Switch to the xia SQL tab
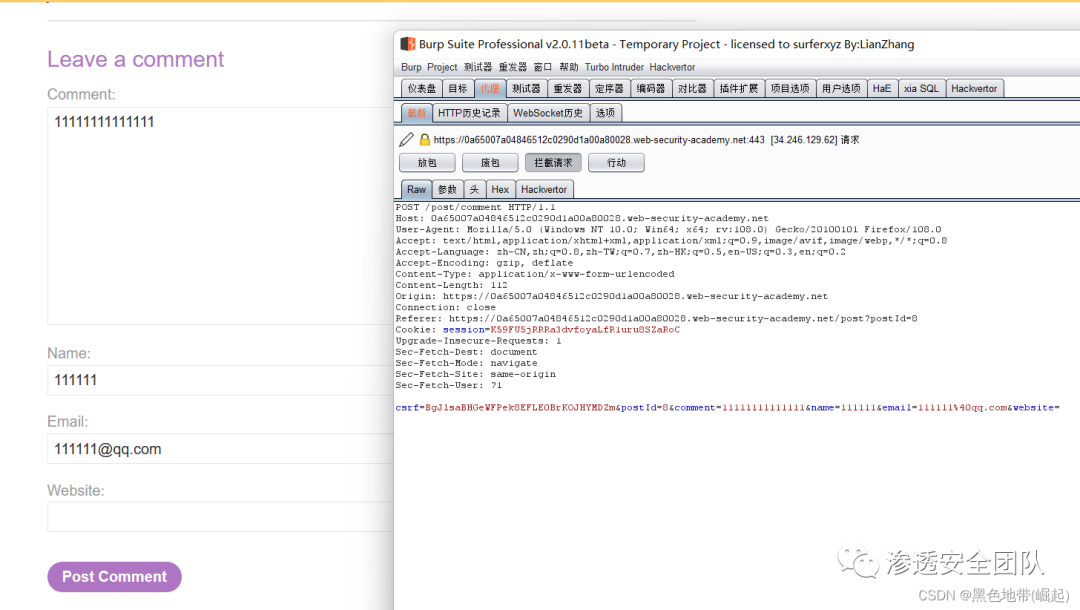Image resolution: width=1080 pixels, height=610 pixels. (921, 88)
